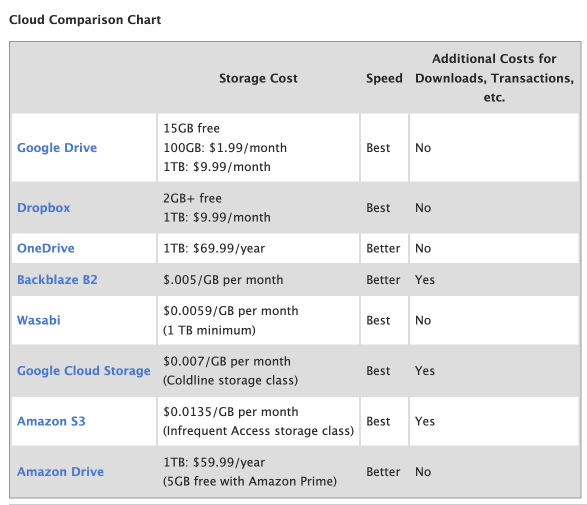This screenshot has height=505, width=587.
Task: Click 'No' additional costs for Dropbox
Action: click(x=423, y=207)
